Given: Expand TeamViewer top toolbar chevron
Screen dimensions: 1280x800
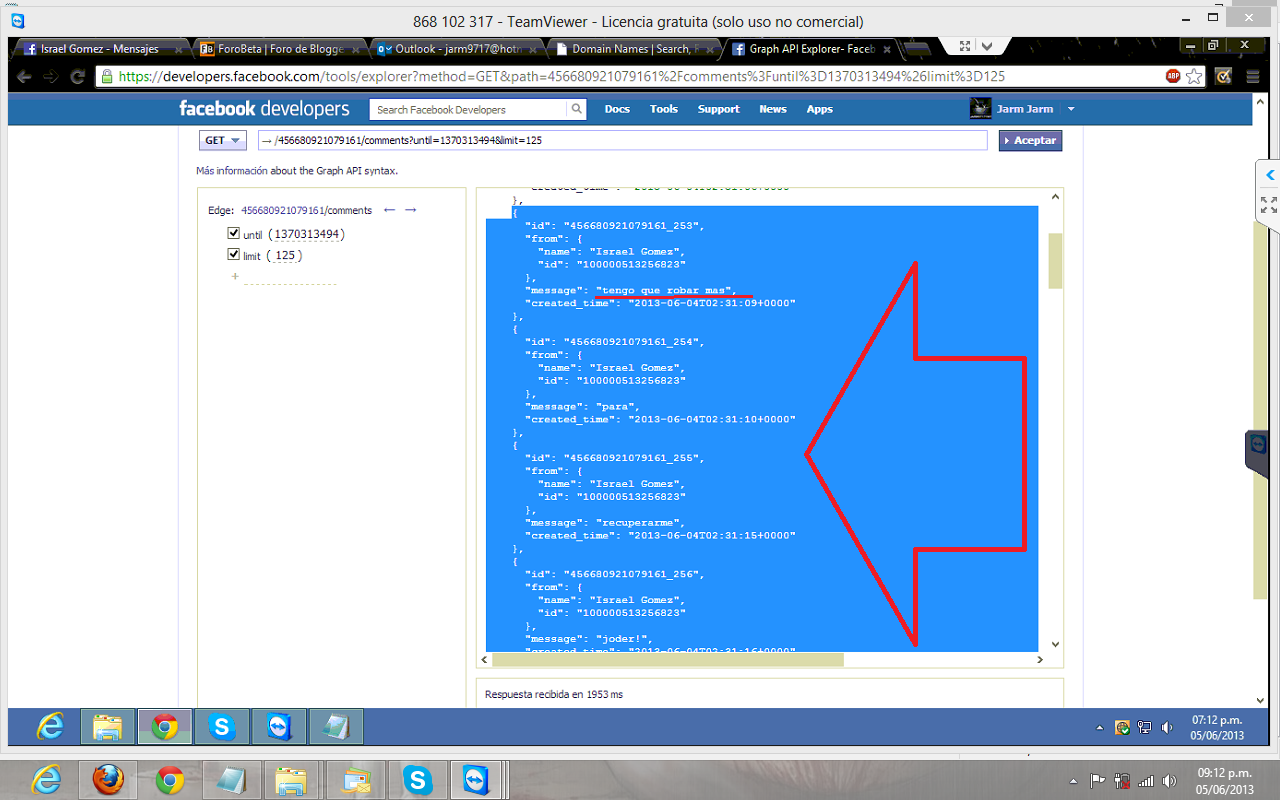Looking at the screenshot, I should pos(987,46).
